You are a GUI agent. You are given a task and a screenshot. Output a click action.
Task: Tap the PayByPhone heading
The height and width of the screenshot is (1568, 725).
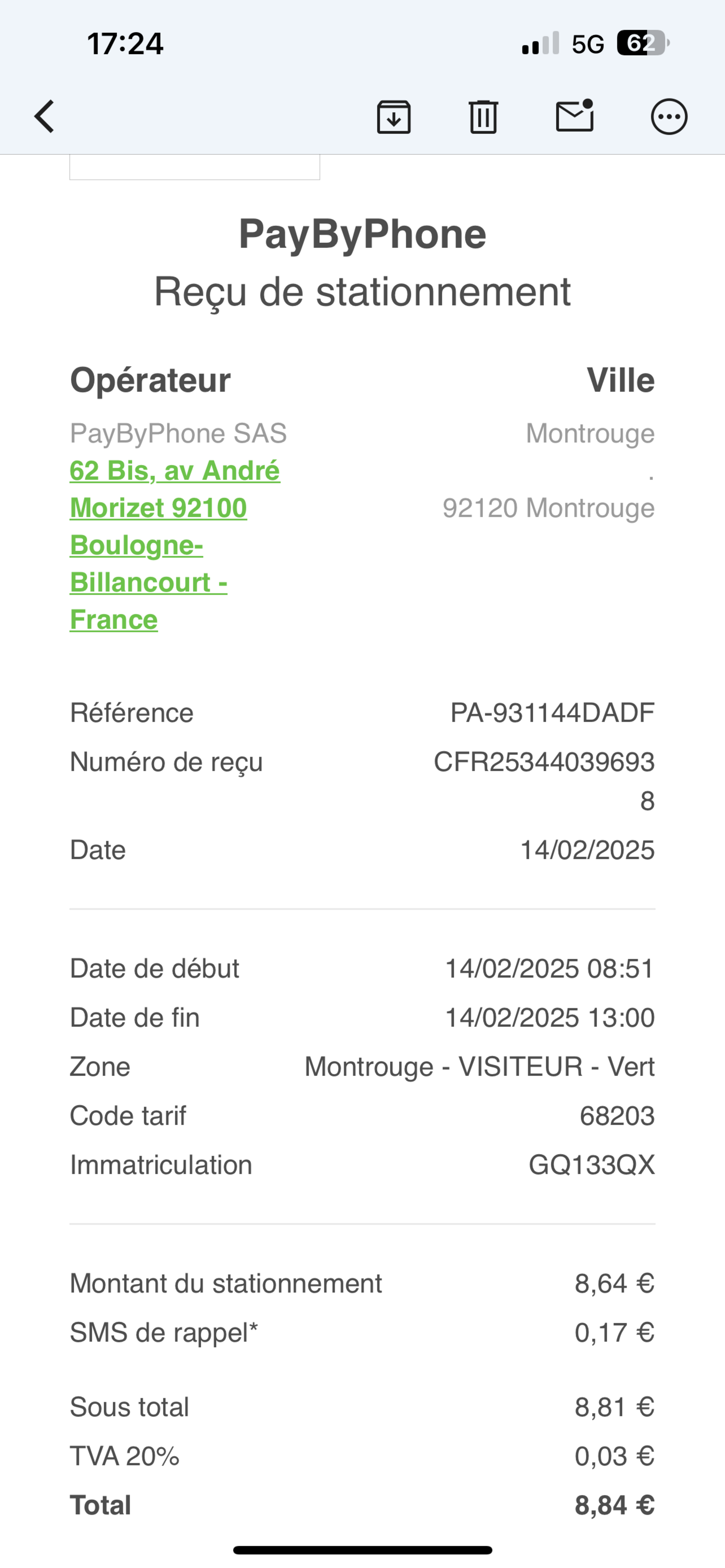362,234
